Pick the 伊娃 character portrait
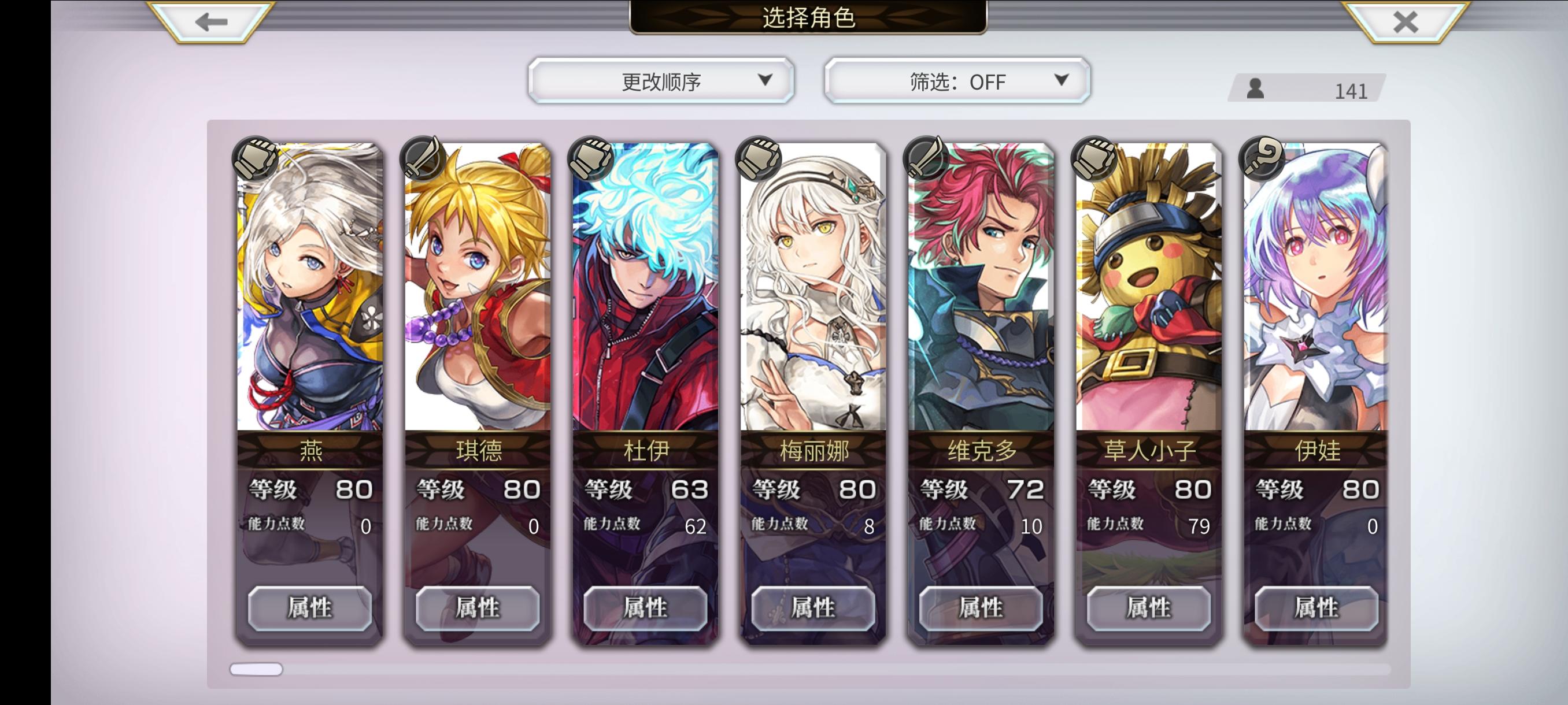 point(1316,287)
